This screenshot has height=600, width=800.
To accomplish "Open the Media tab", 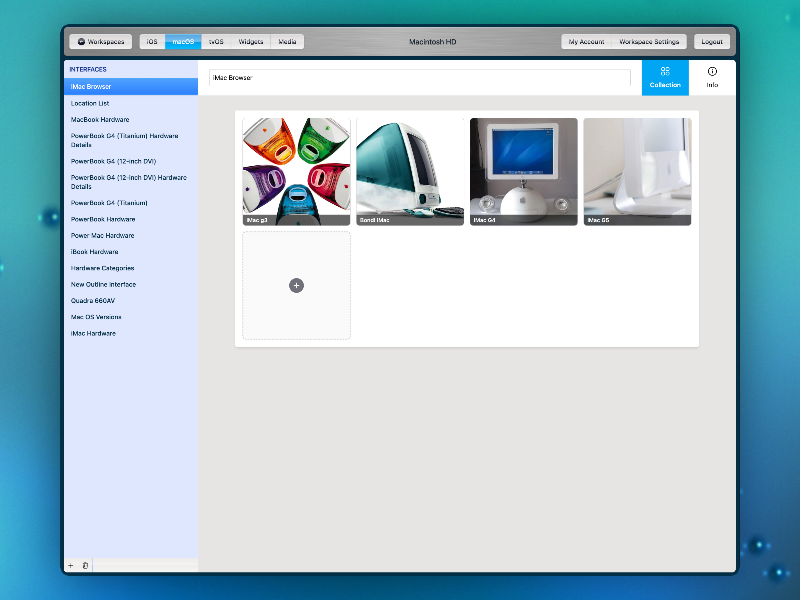I will tap(287, 42).
